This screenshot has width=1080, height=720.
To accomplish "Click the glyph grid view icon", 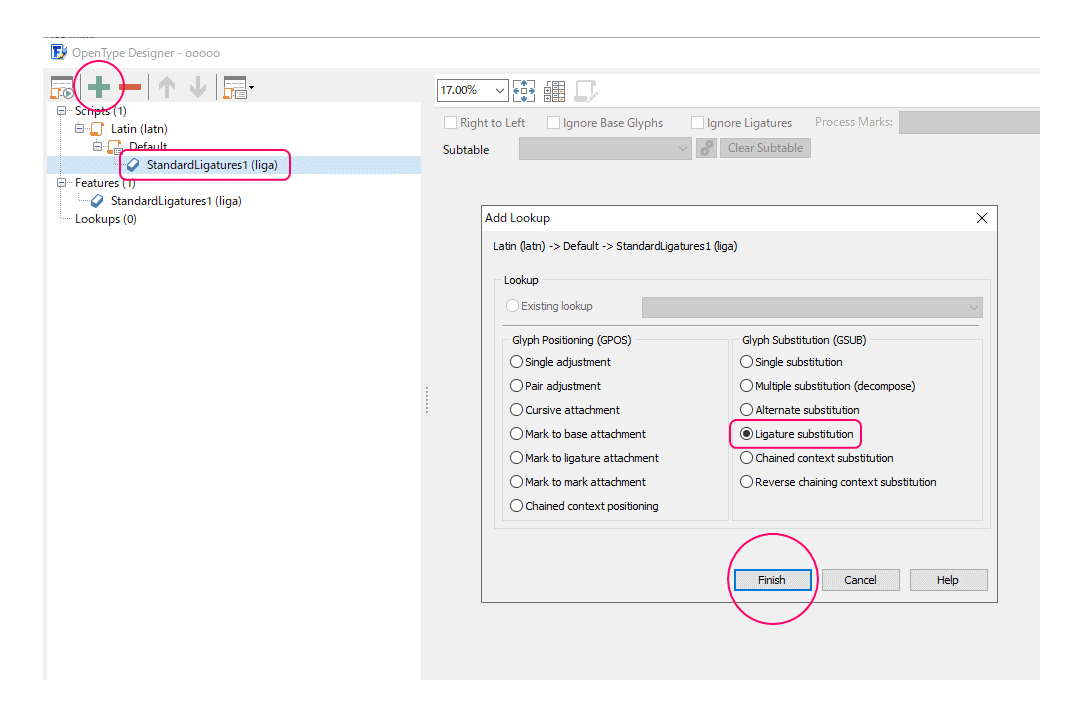I will (555, 90).
